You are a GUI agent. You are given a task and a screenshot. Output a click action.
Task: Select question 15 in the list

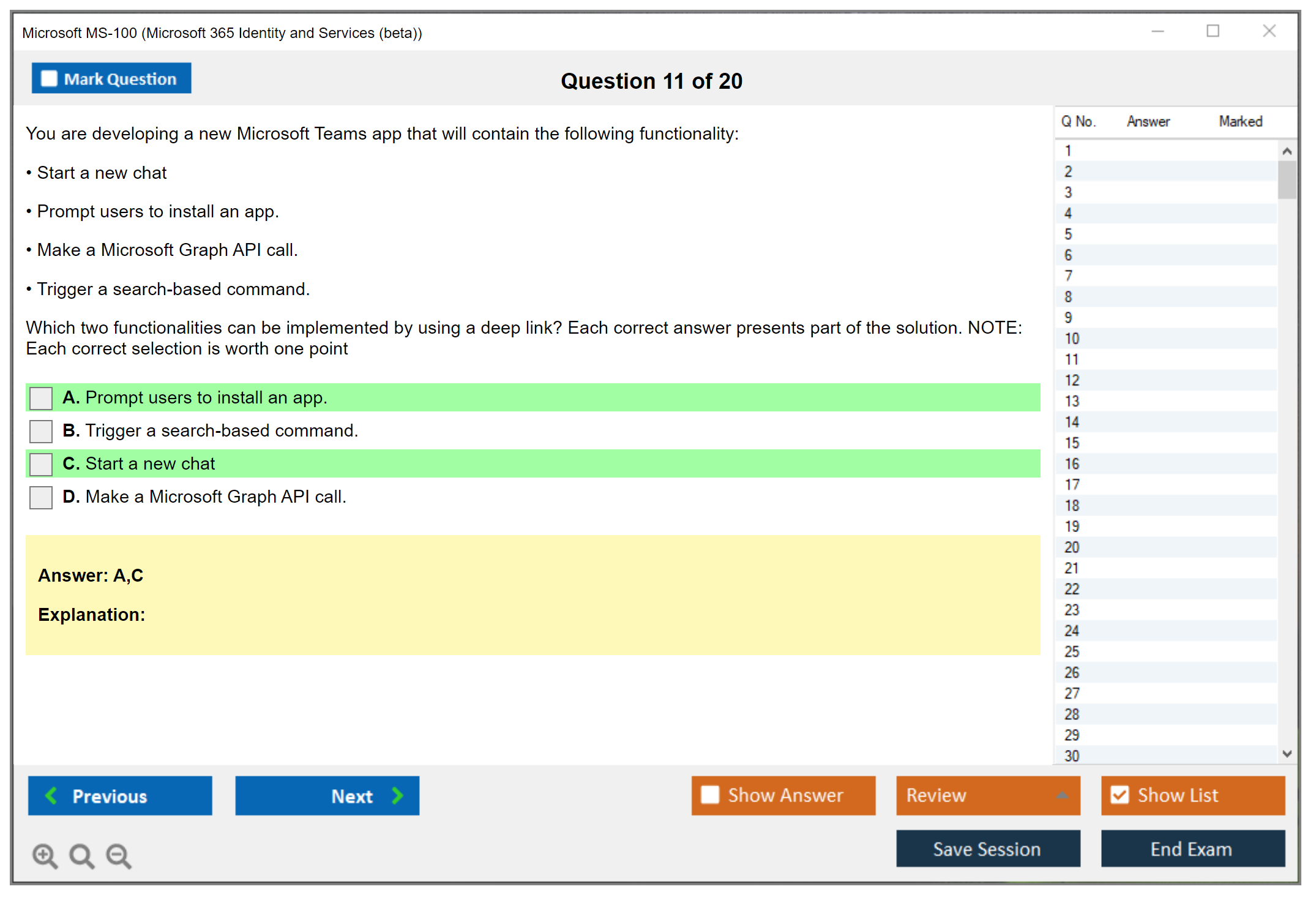(1072, 443)
